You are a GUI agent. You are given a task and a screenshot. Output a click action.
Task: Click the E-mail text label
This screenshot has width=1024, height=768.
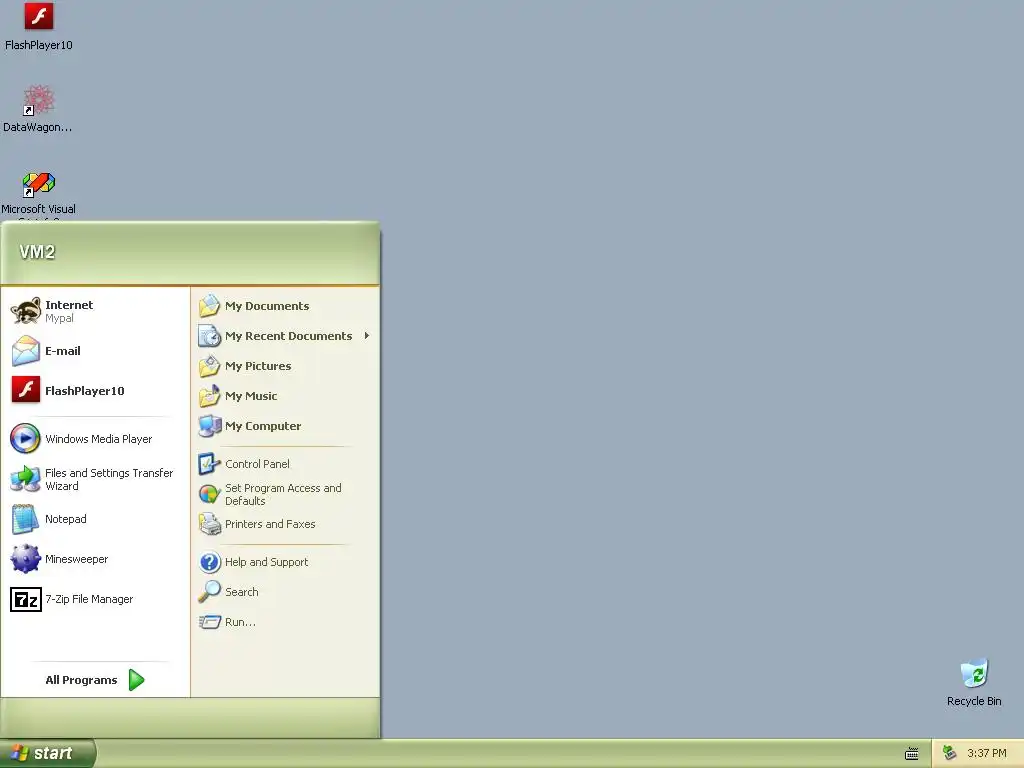(63, 351)
